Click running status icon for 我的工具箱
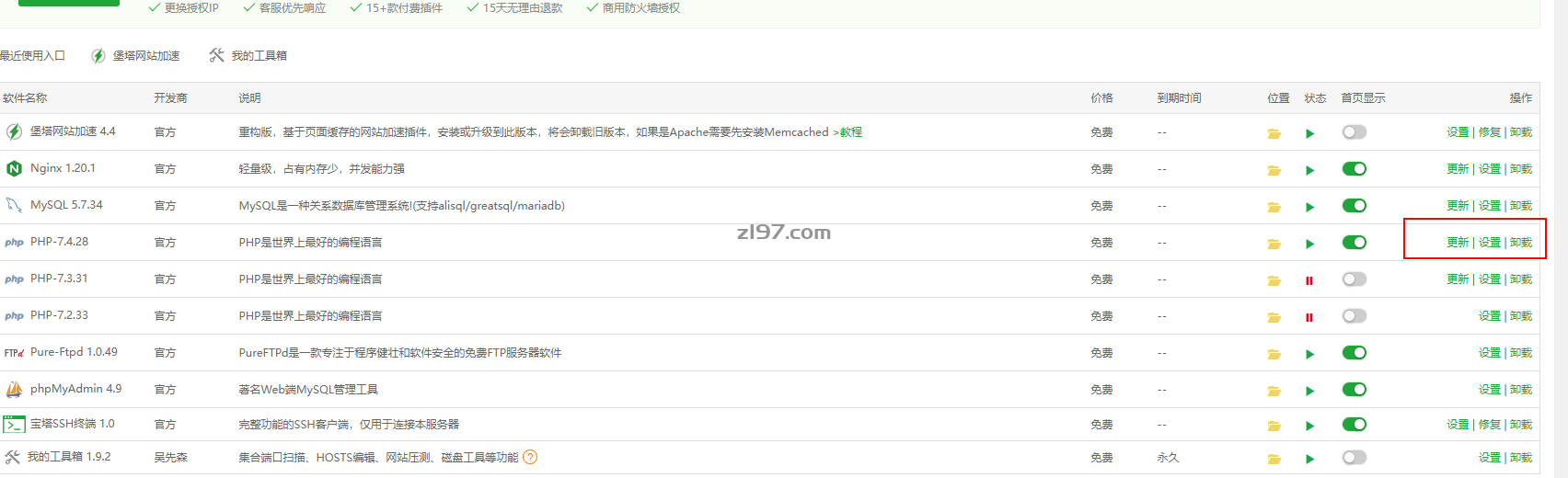Viewport: 1568px width, 478px height. [x=1309, y=459]
